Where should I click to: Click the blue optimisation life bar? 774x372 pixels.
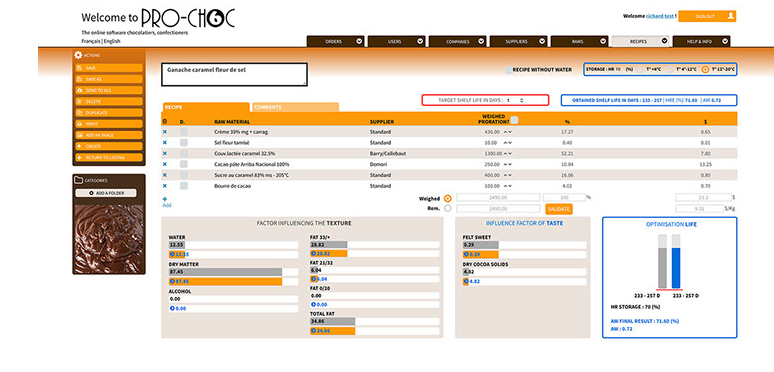click(676, 267)
